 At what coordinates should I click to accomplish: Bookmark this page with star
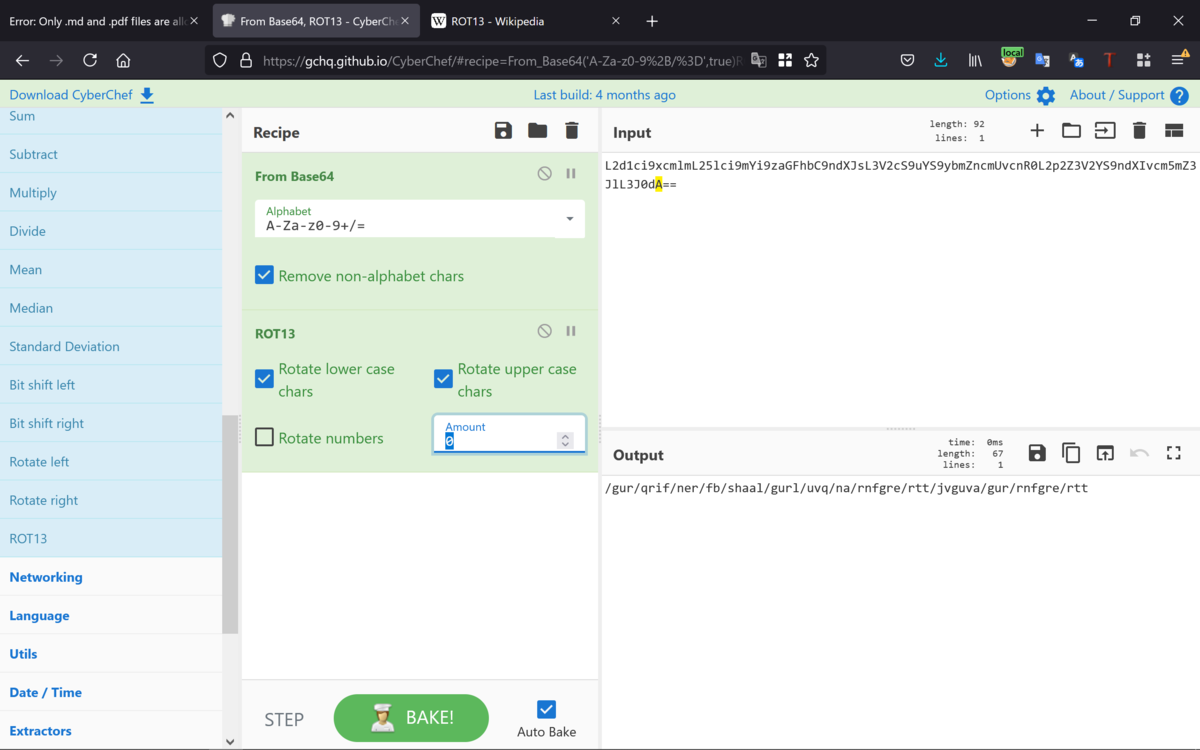tap(812, 60)
